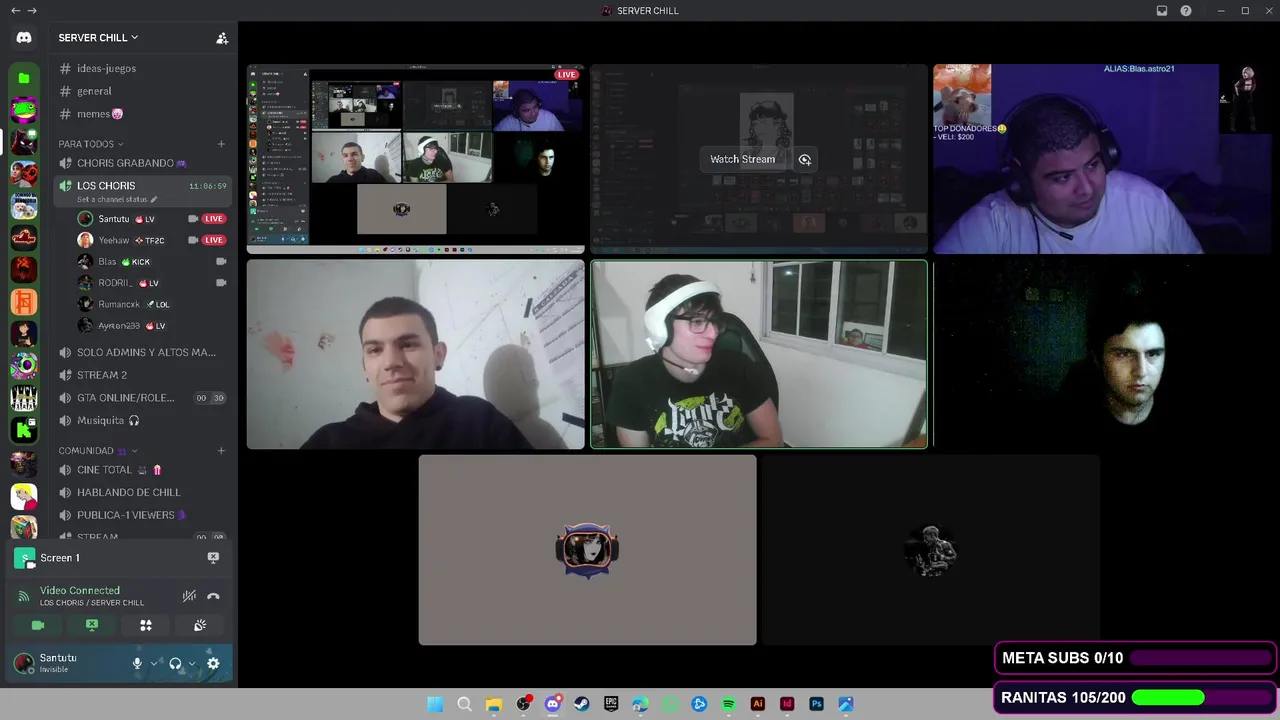Screen dimensions: 1280x720
Task: Disconnect from voice with hang-up icon
Action: [x=213, y=596]
